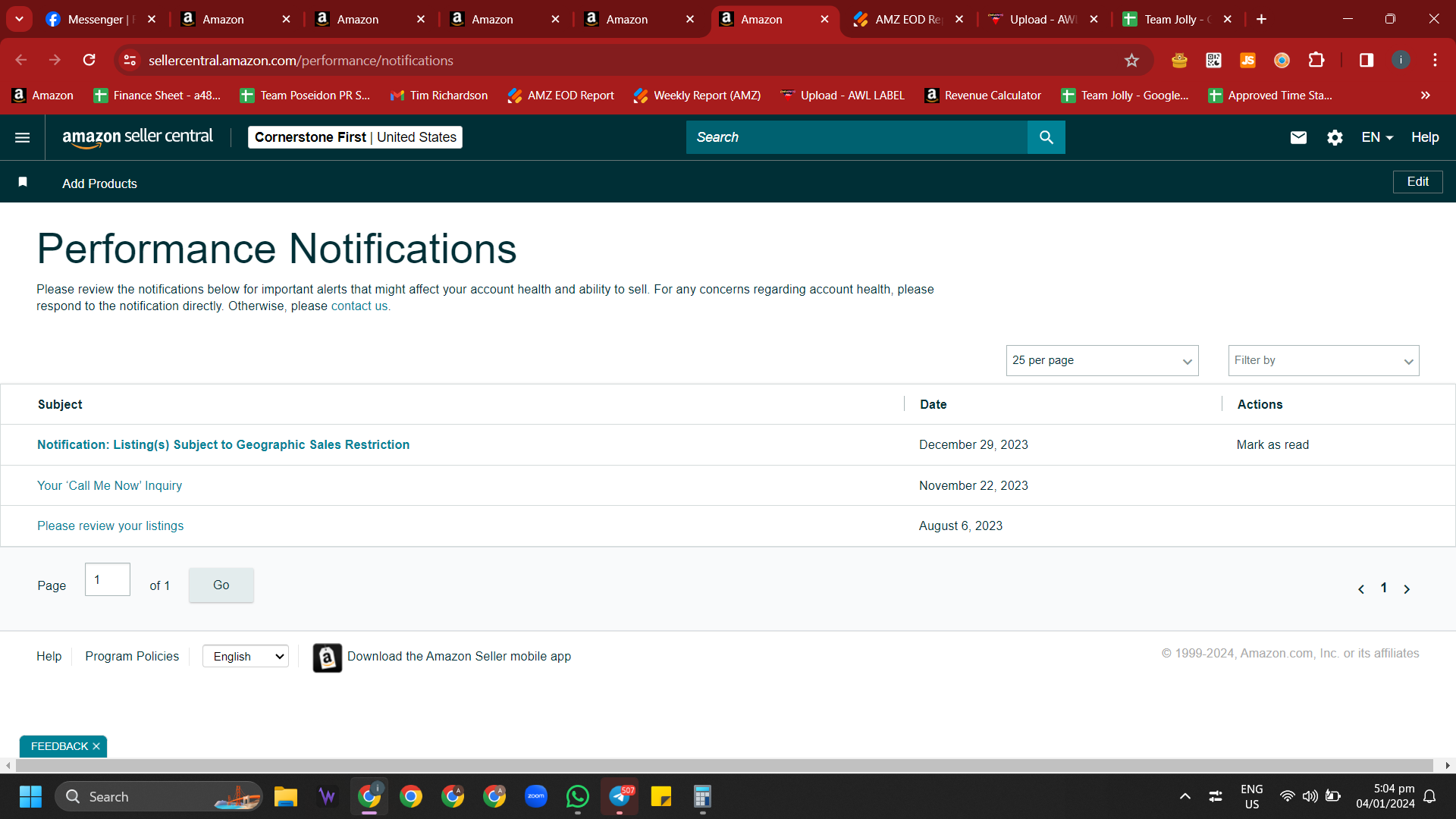Click the QR code extension icon

pos(1213,60)
